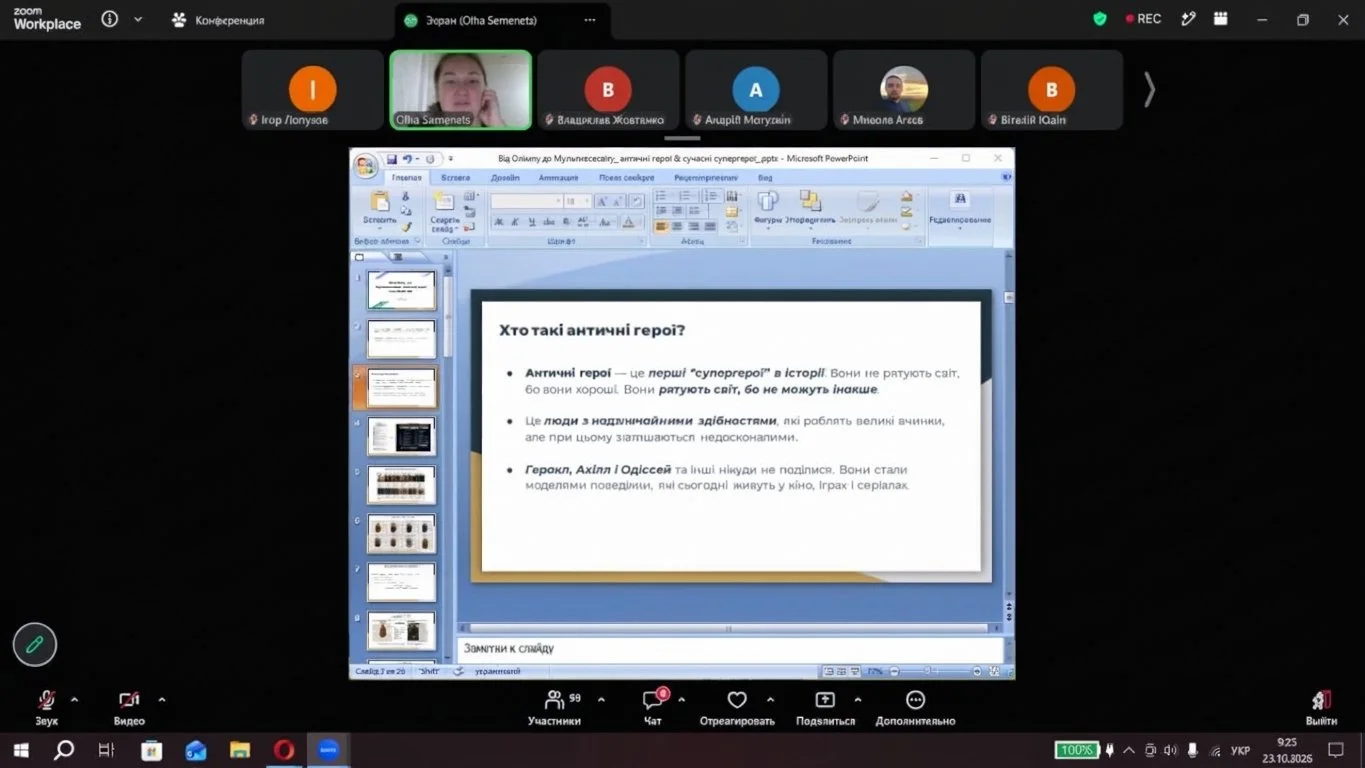
Task: Expand the reactions options arrow
Action: pos(770,700)
